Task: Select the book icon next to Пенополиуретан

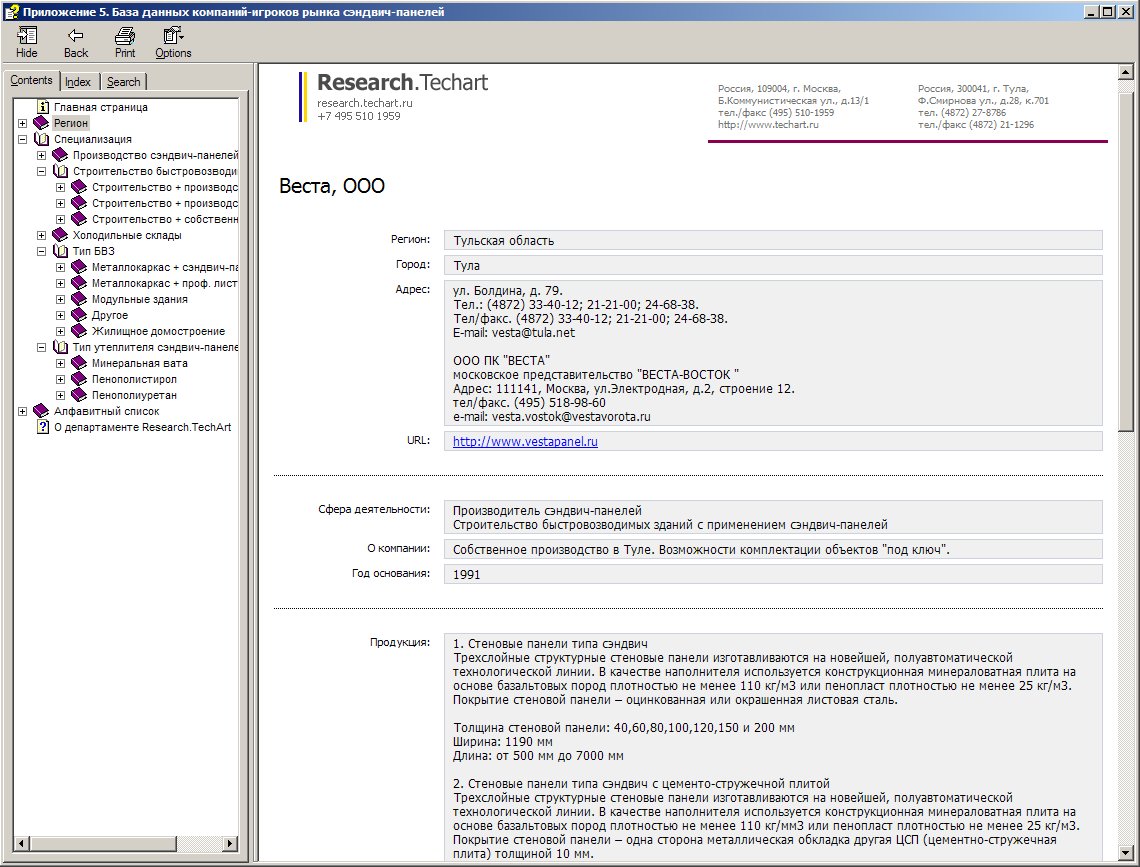Action: point(79,395)
